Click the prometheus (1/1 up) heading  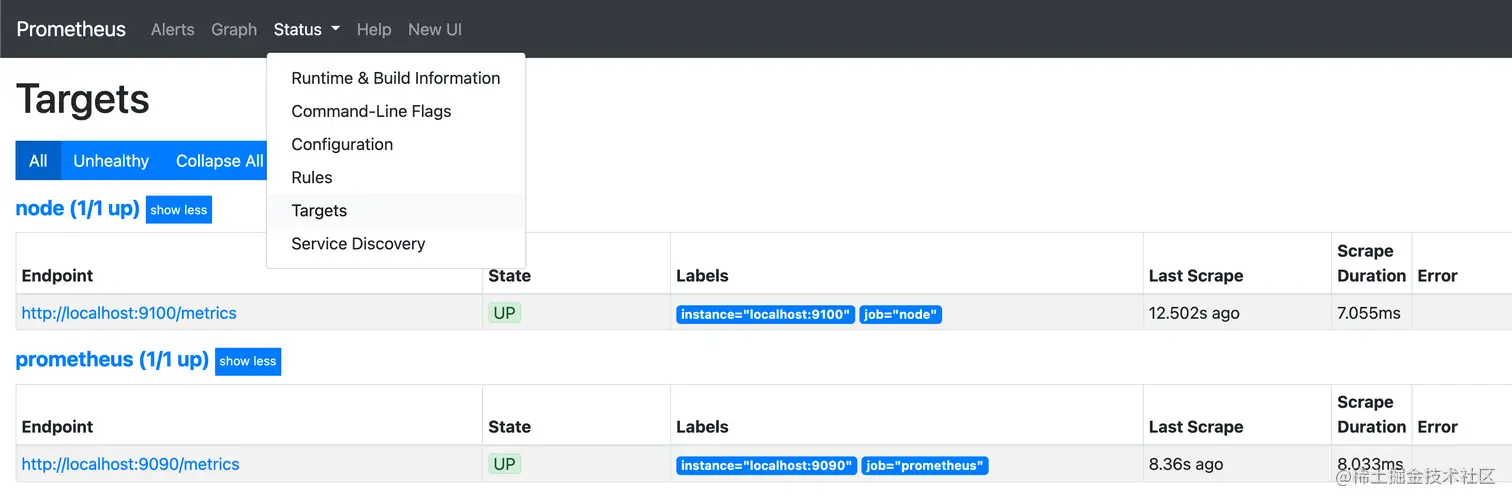coord(112,360)
